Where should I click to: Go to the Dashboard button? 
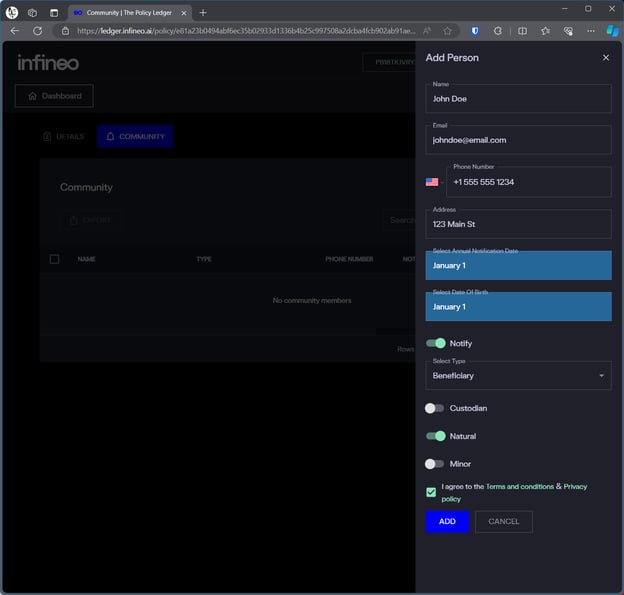[x=54, y=96]
